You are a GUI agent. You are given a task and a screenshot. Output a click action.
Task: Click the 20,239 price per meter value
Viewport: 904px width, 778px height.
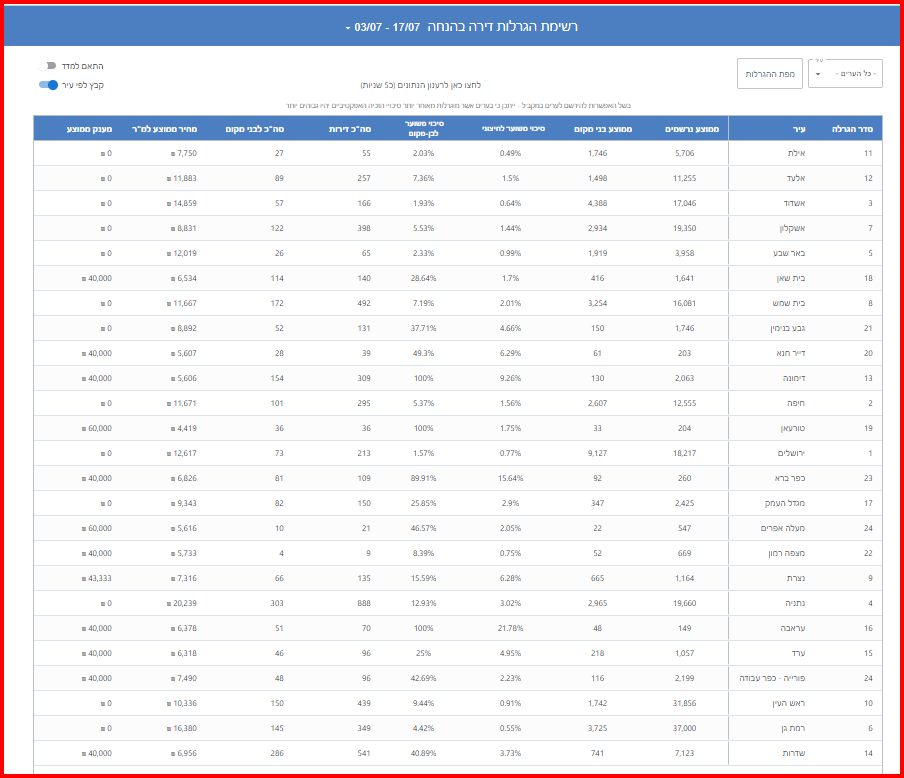pyautogui.click(x=182, y=603)
